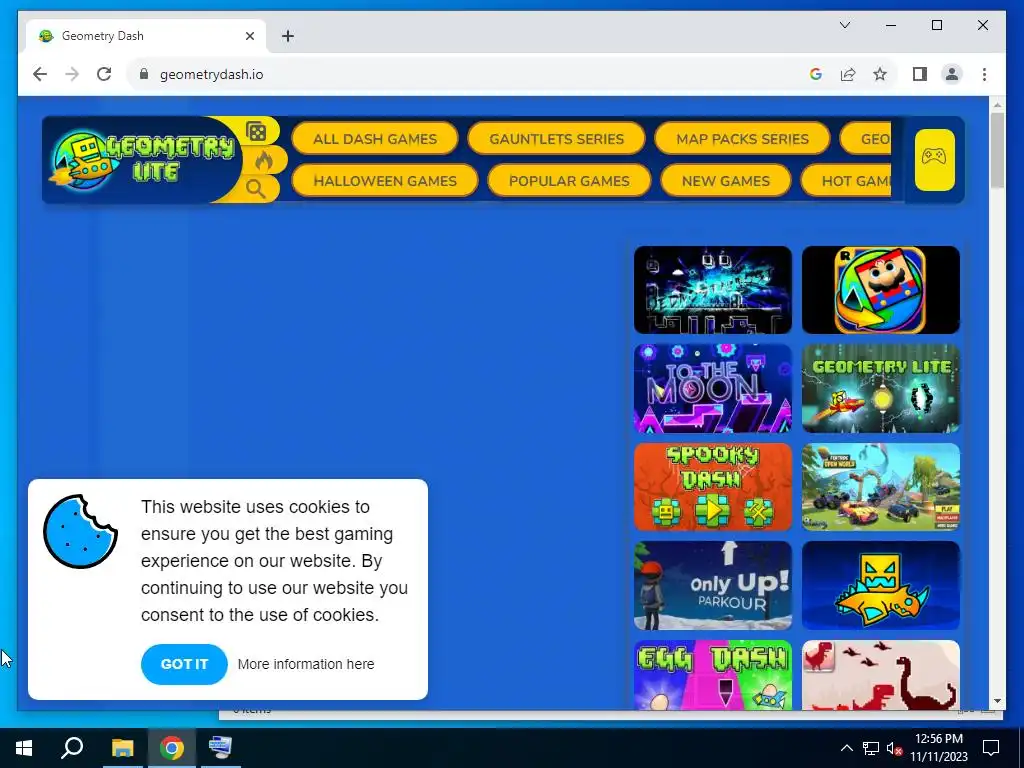Click the Geometry Lite logo
Image resolution: width=1024 pixels, height=768 pixels.
pyautogui.click(x=143, y=160)
